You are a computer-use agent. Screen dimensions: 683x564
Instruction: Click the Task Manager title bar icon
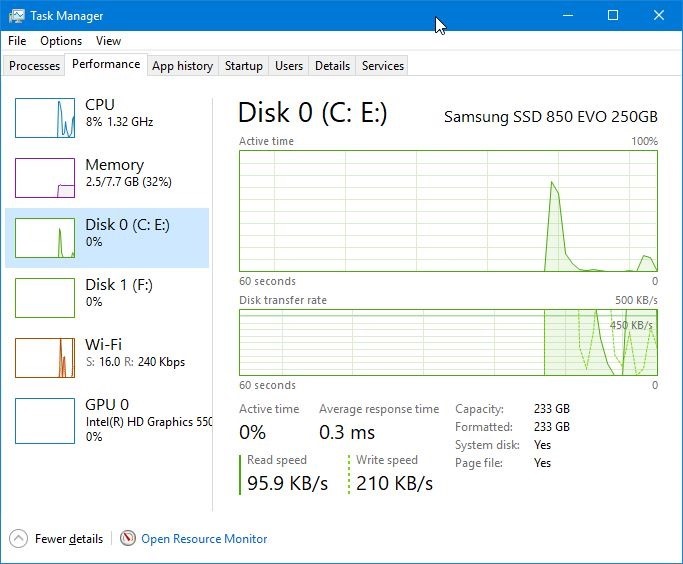click(x=17, y=16)
